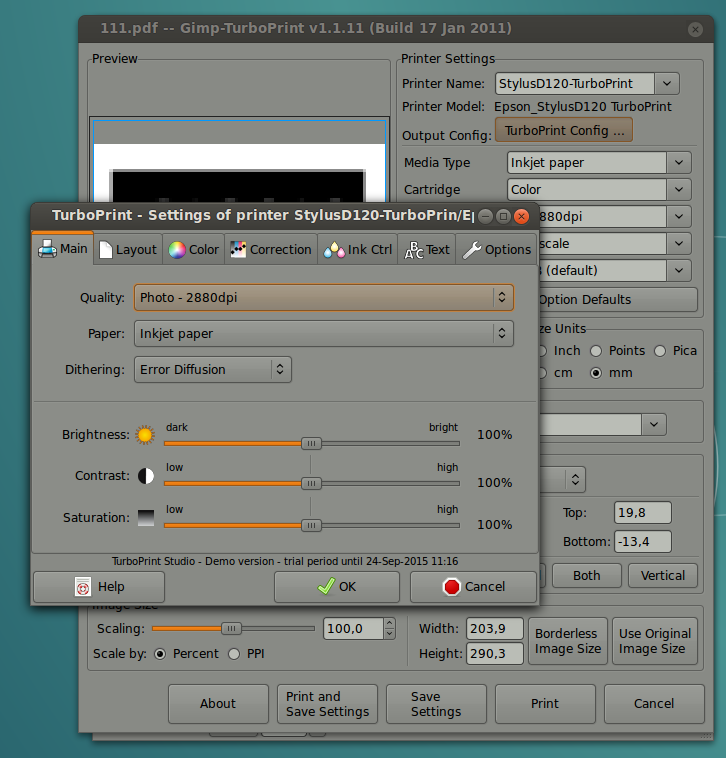This screenshot has height=758, width=726.
Task: Close the TurboPrint settings dialog
Action: pyautogui.click(x=521, y=216)
